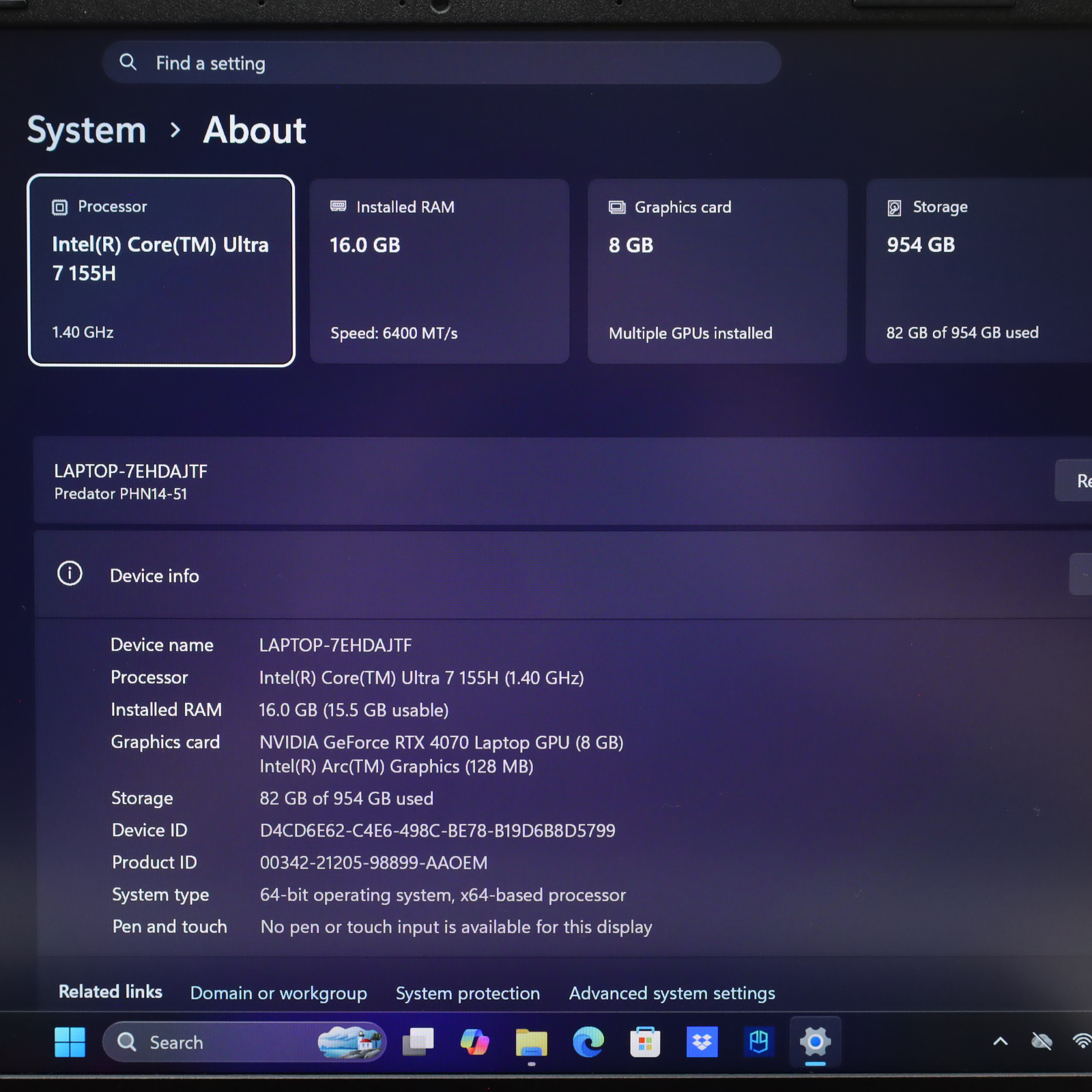Open the Domain or workgroup link

[278, 993]
